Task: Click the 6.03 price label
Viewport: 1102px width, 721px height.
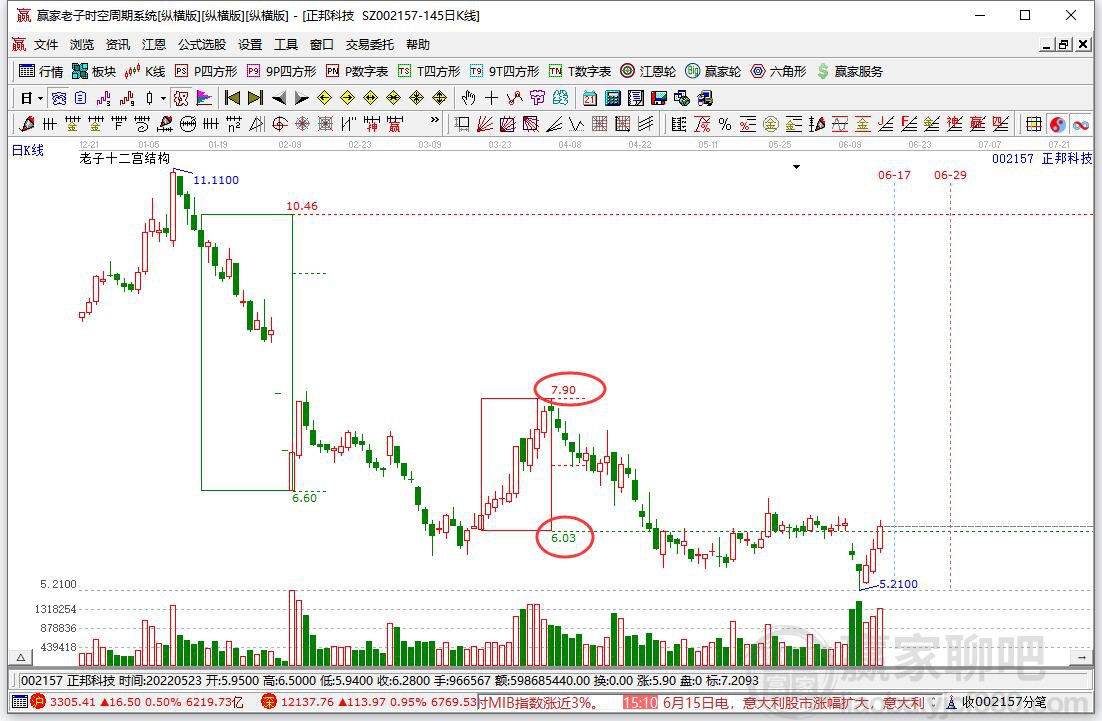Action: (x=563, y=538)
